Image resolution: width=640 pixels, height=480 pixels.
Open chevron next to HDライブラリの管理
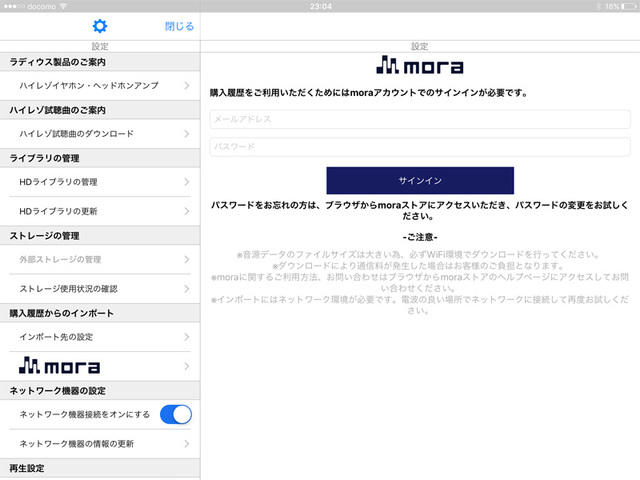click(186, 182)
